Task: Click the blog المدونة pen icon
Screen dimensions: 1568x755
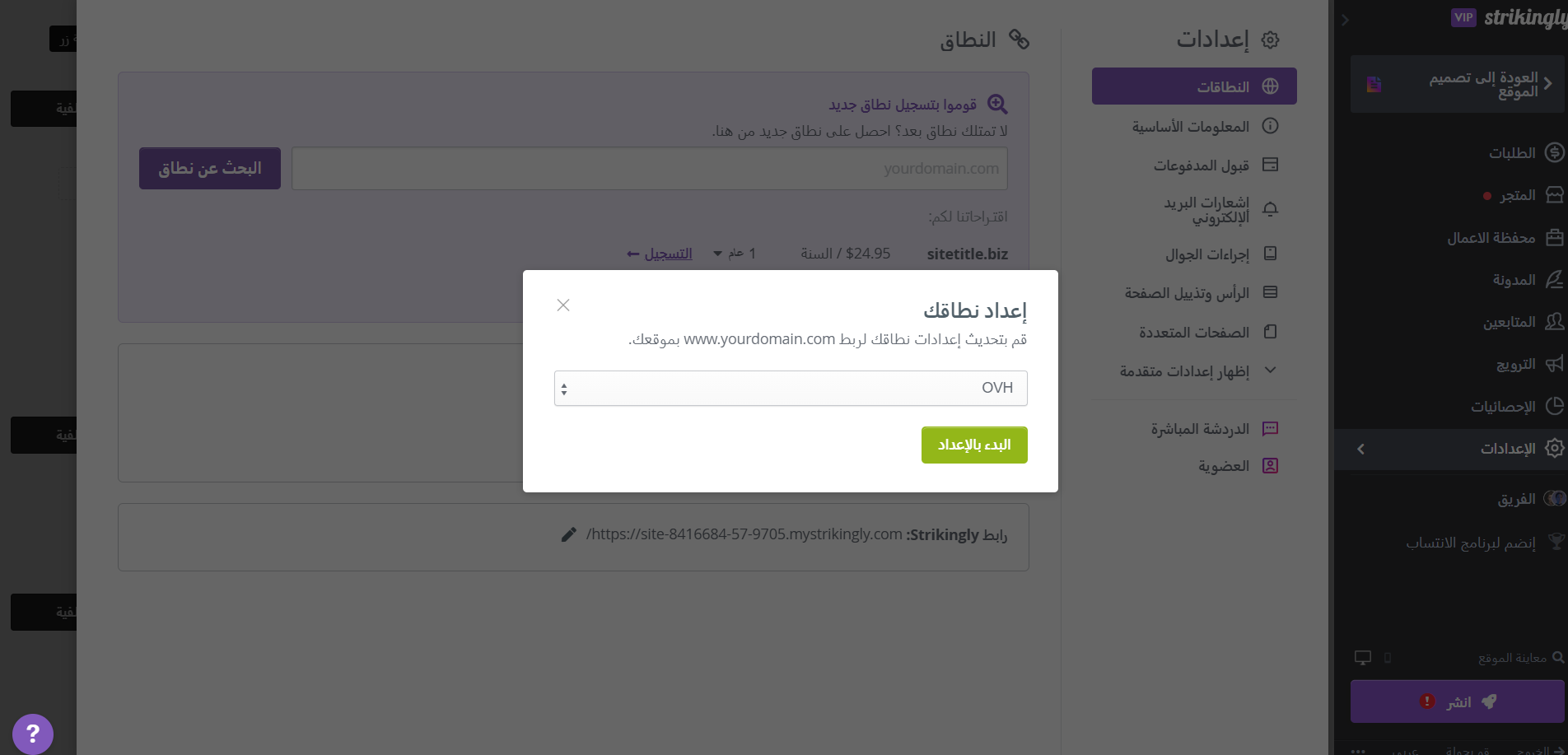Action: [1554, 280]
